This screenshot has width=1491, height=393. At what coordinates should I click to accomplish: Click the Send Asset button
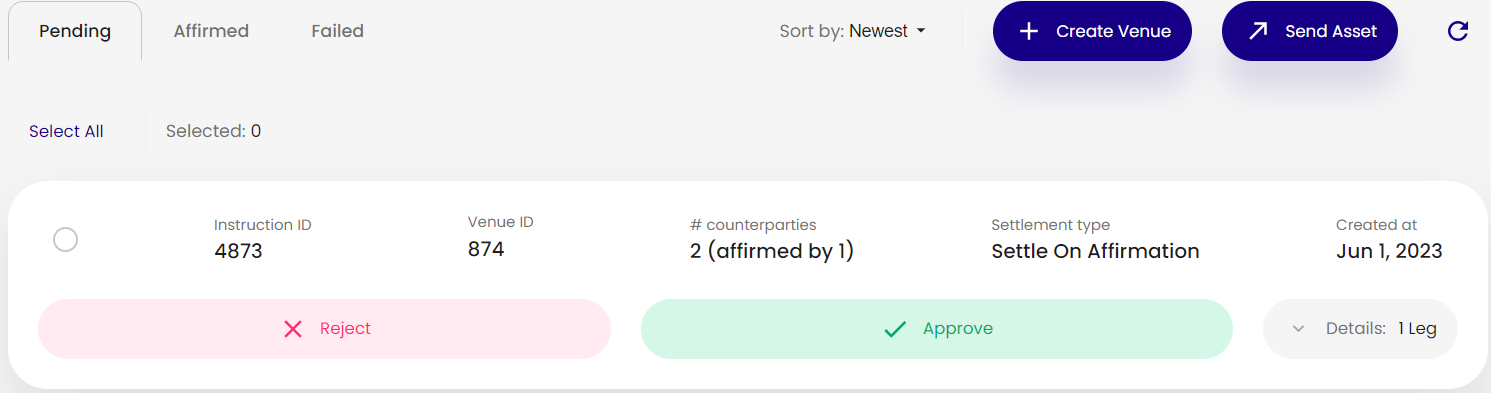1310,31
